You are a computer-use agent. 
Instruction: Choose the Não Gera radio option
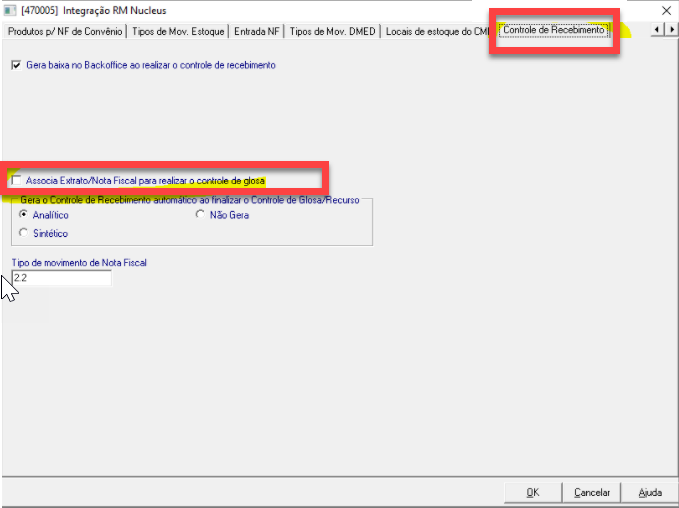click(200, 214)
